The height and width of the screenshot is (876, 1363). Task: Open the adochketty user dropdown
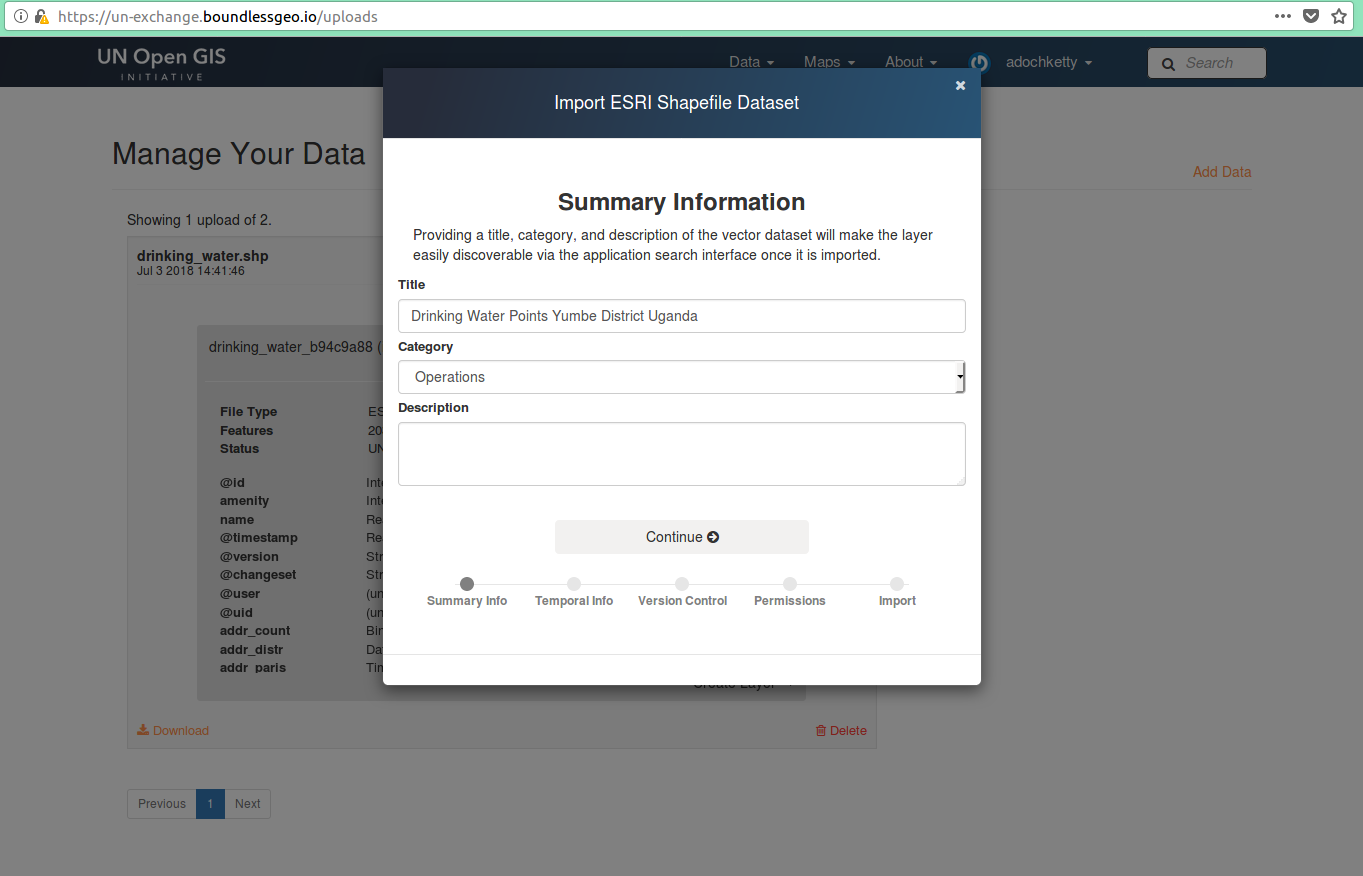point(1048,62)
